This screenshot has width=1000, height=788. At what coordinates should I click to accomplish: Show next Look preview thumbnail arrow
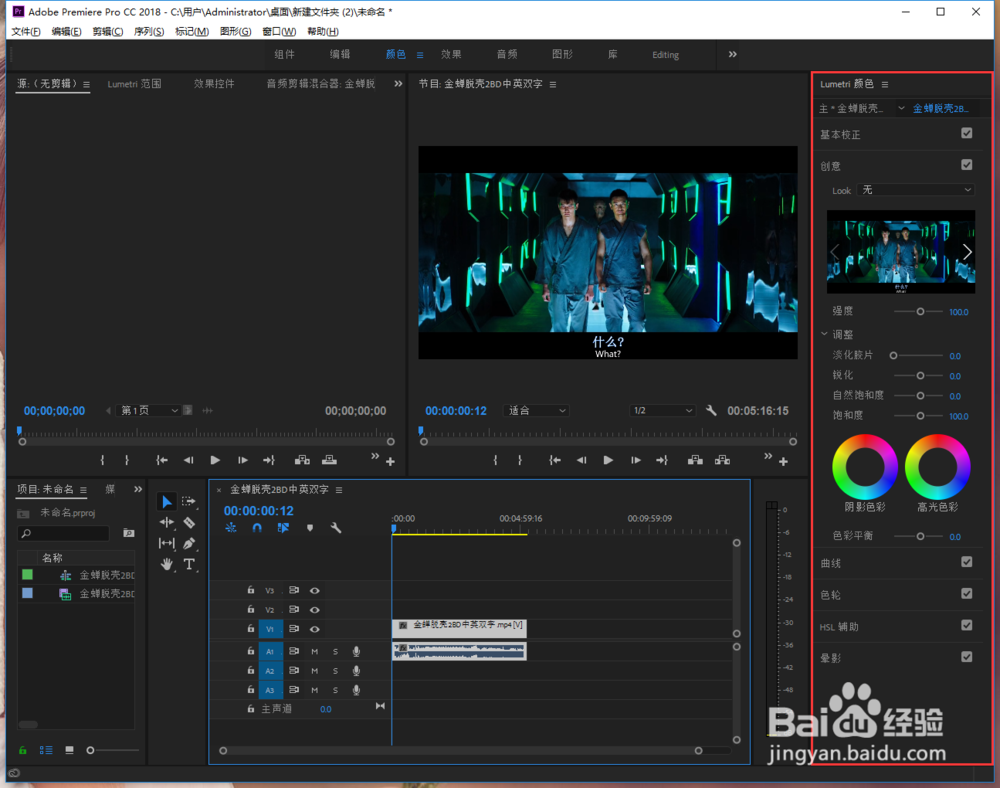pyautogui.click(x=967, y=252)
